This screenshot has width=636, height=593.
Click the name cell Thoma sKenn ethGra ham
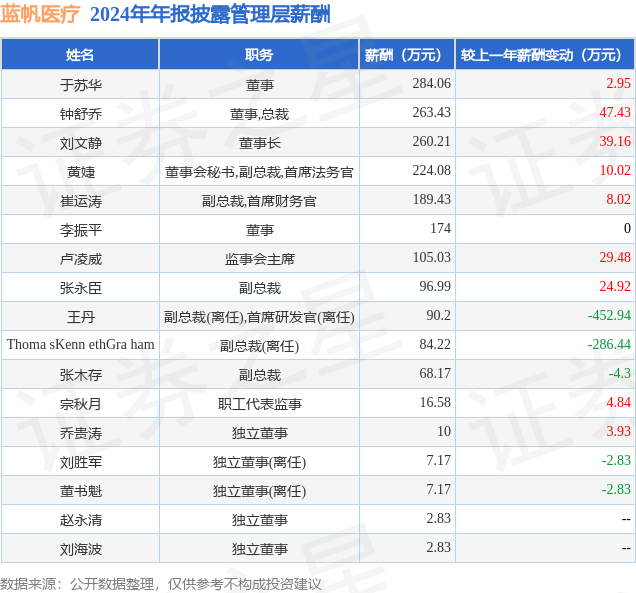[81, 344]
